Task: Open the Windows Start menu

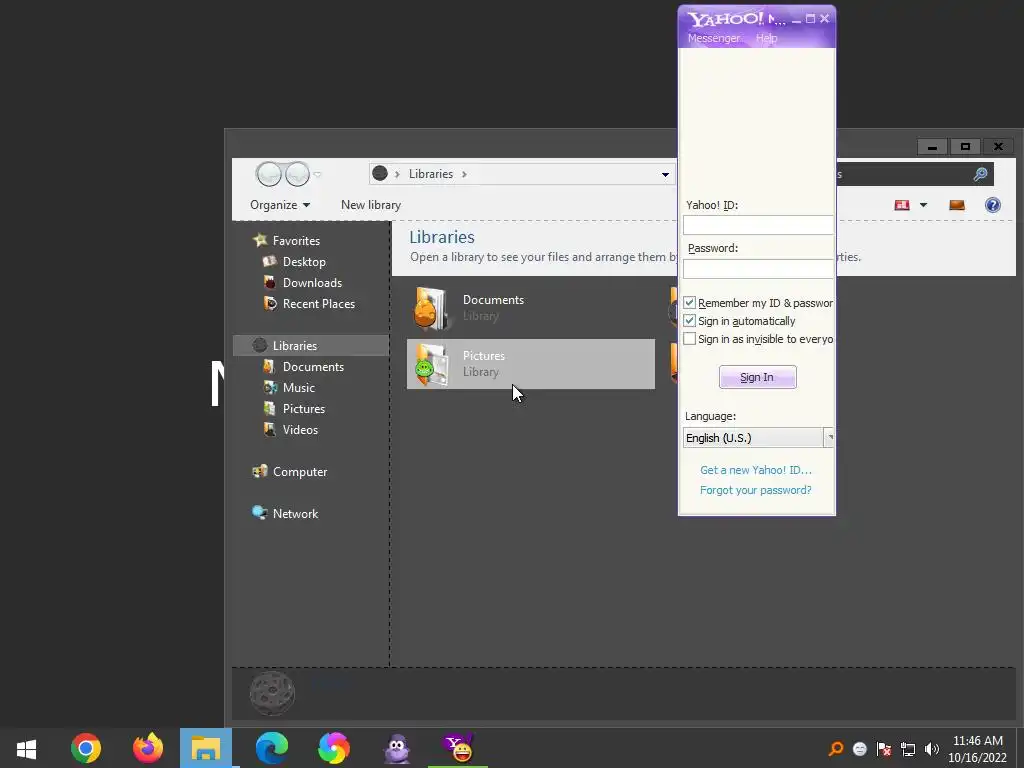Action: coord(26,749)
